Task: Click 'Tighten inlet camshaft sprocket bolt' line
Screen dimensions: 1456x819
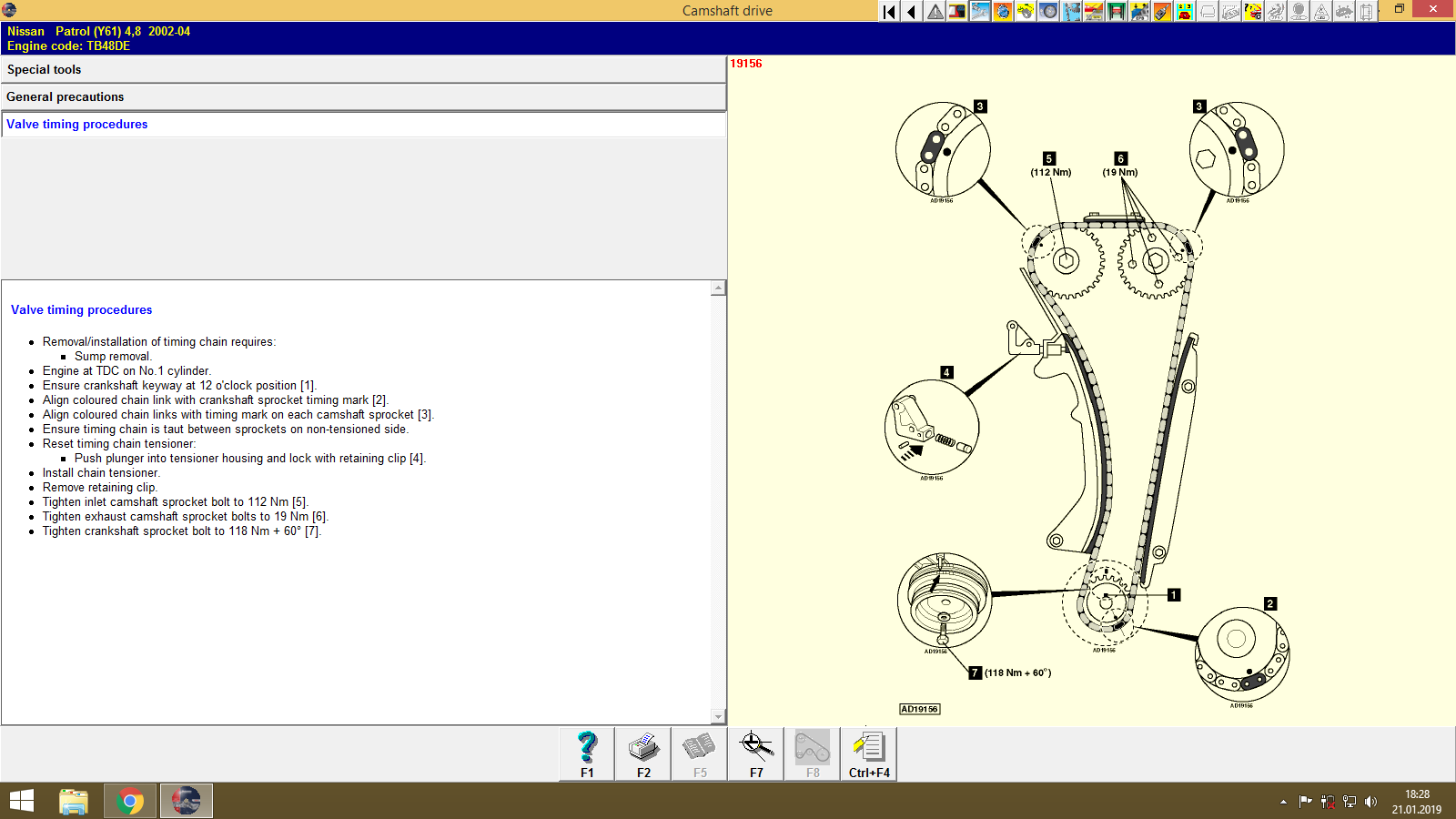Action: (x=176, y=502)
